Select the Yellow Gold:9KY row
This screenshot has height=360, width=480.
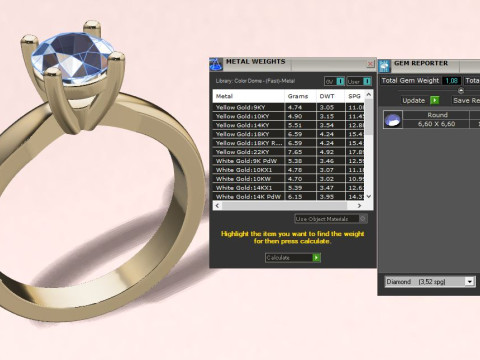[x=289, y=107]
